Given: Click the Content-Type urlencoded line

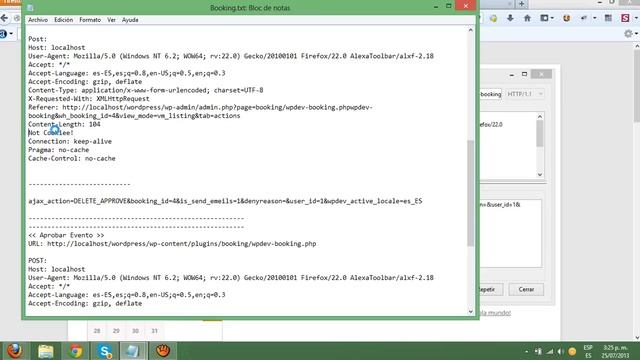Looking at the screenshot, I should point(146,90).
